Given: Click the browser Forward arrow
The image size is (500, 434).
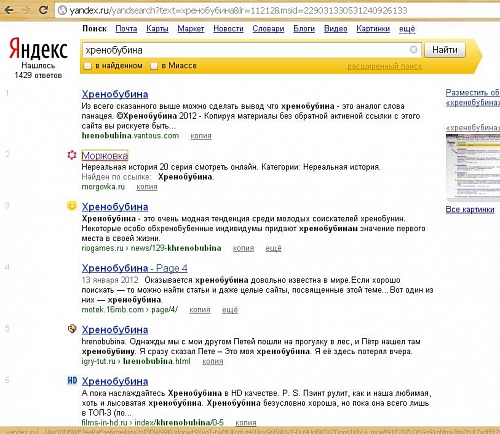Looking at the screenshot, I should (26, 10).
